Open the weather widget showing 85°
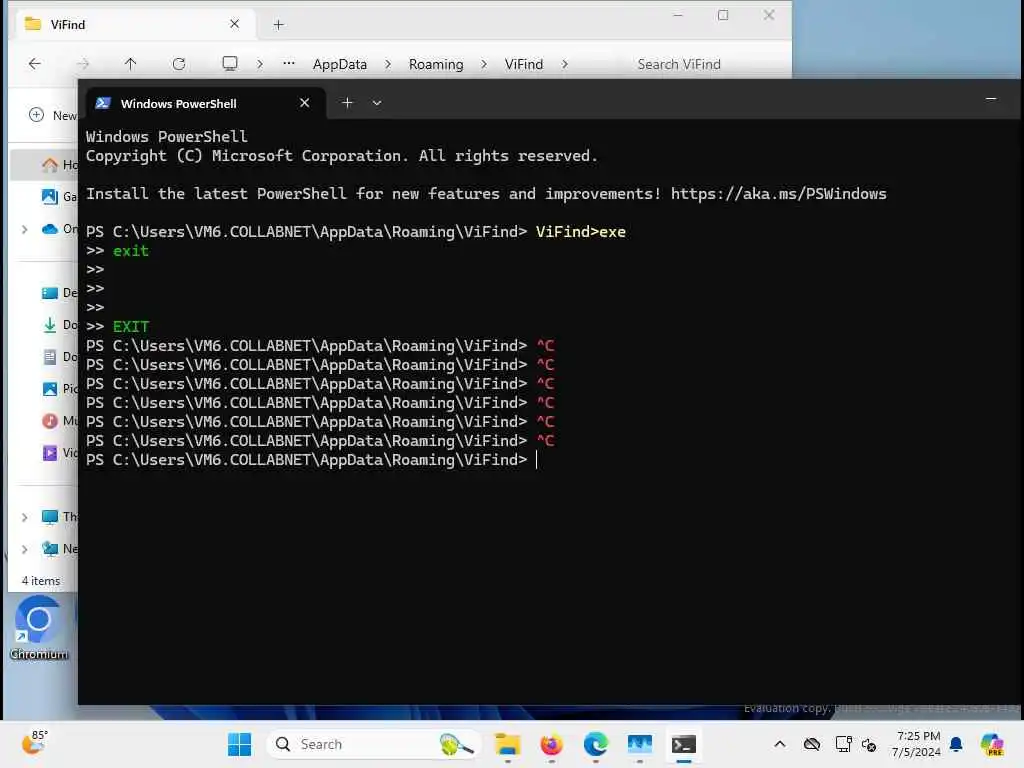The height and width of the screenshot is (768, 1024). tap(35, 743)
